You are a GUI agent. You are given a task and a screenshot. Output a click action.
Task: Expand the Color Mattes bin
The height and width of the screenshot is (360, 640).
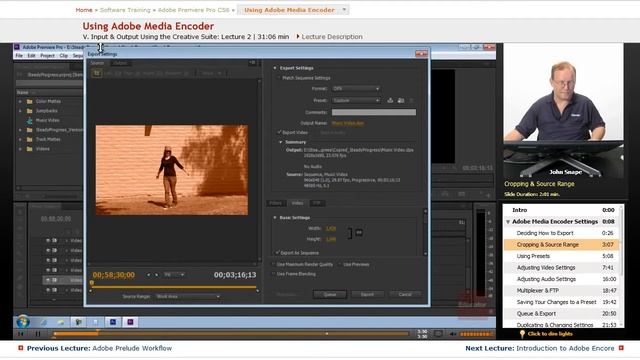pyautogui.click(x=20, y=101)
